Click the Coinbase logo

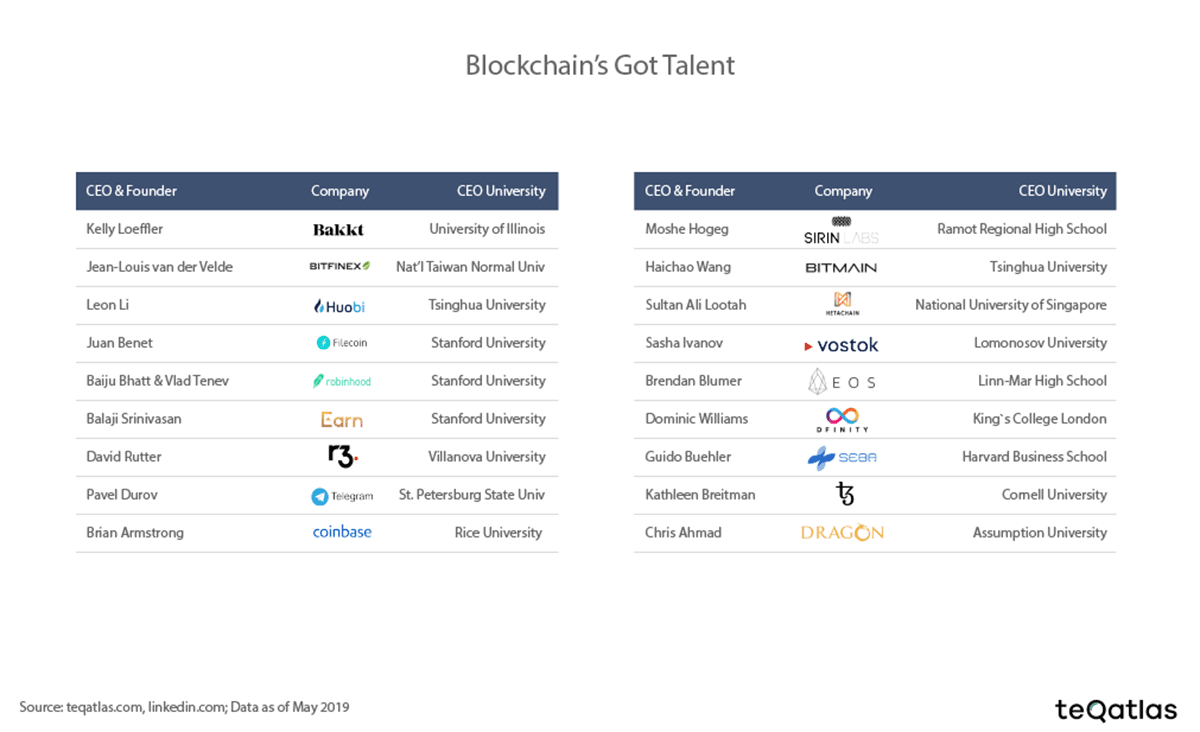[342, 532]
